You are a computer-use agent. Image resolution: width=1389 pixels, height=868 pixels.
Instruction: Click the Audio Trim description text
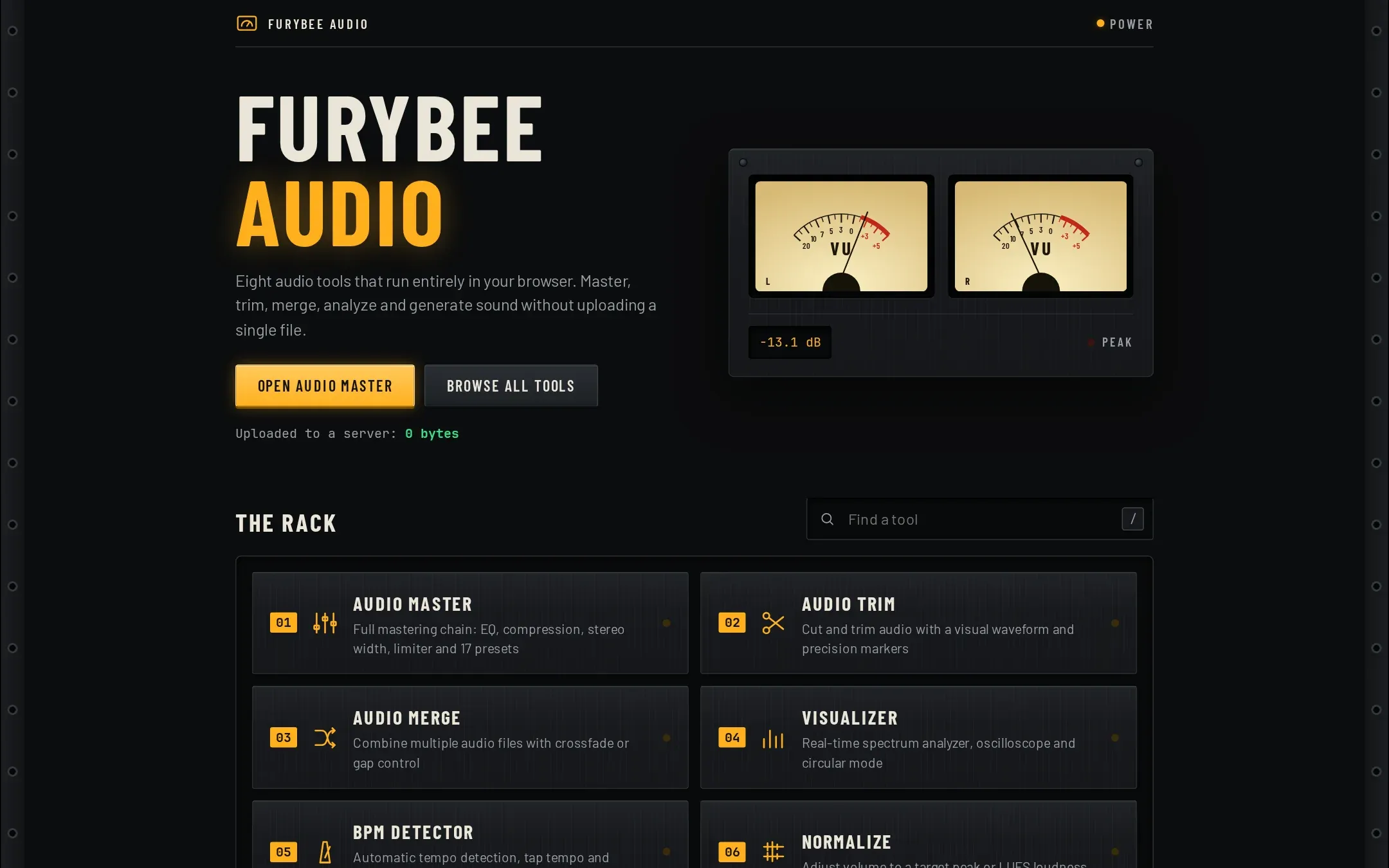(938, 638)
